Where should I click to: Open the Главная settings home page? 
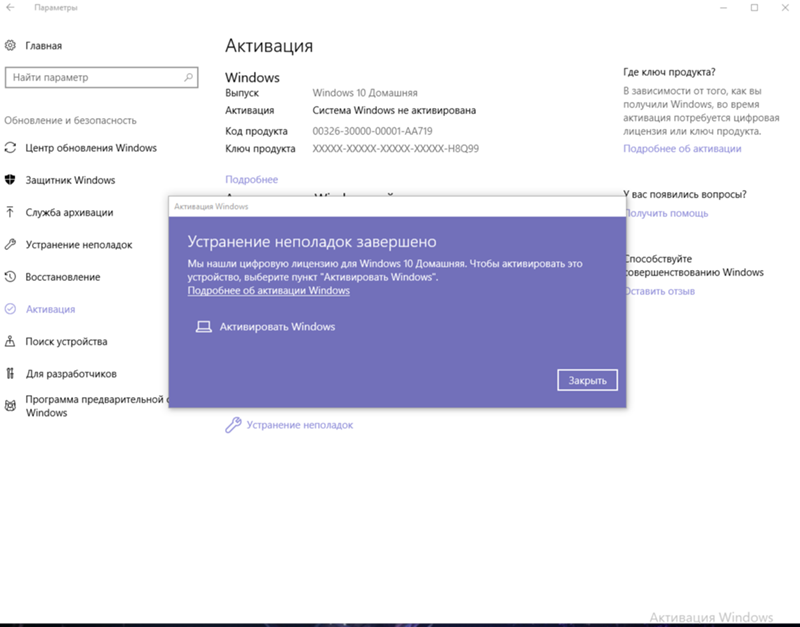click(44, 46)
